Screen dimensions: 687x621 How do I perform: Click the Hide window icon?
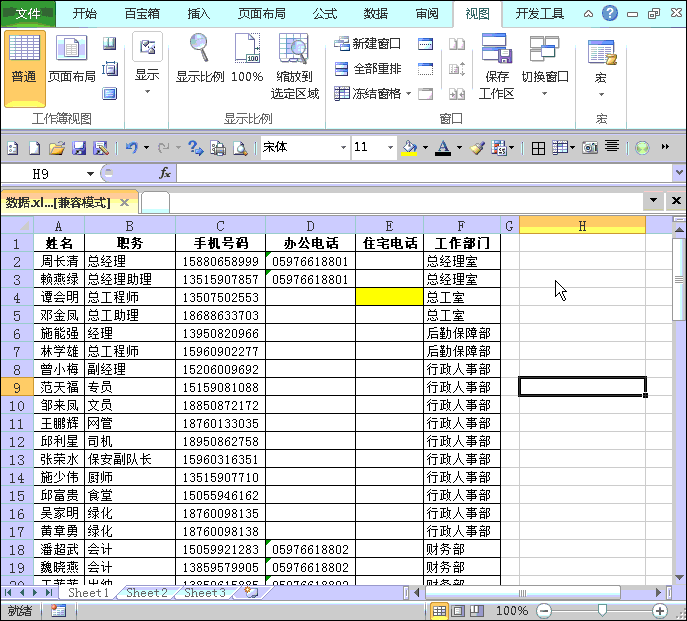point(425,69)
